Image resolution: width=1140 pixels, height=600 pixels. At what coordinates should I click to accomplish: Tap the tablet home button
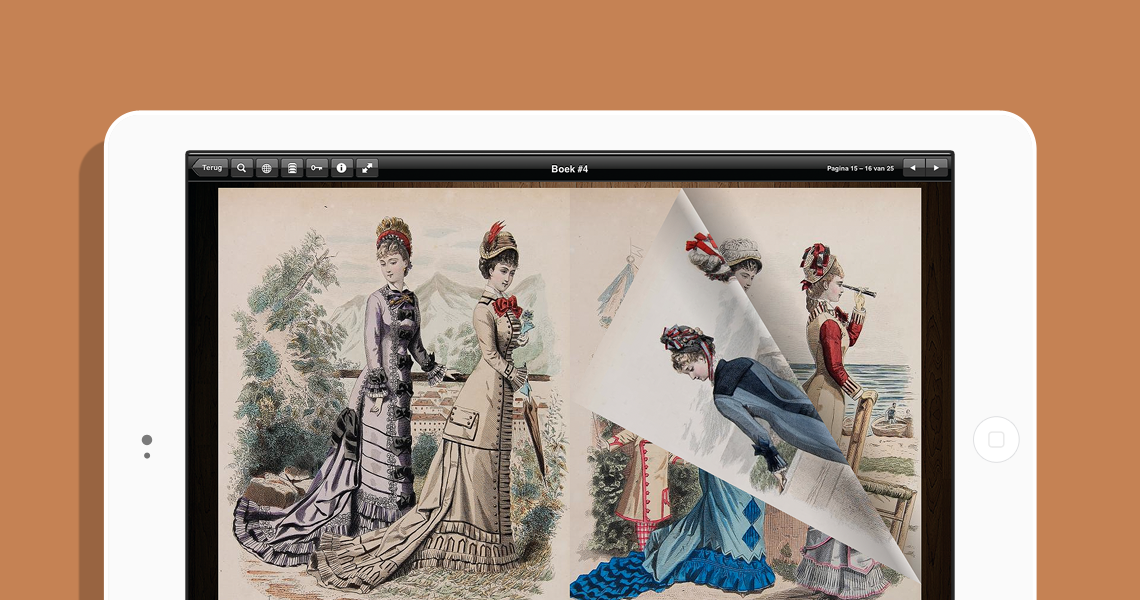pos(996,439)
